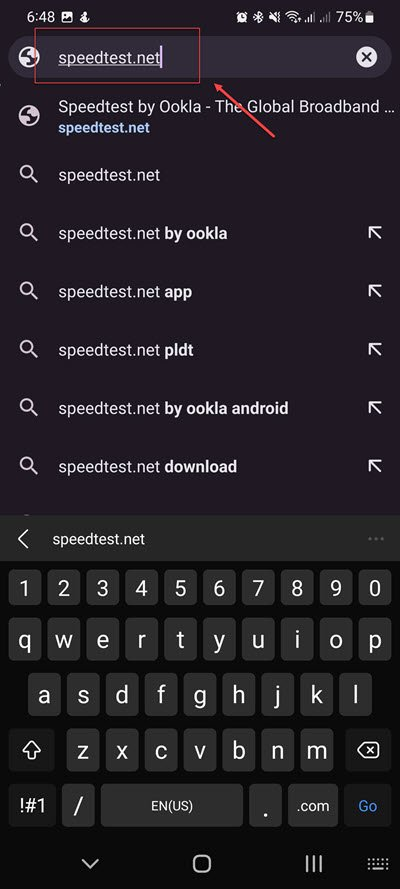Tap the globe icon beside the URL field
The height and width of the screenshot is (889, 400).
(x=29, y=57)
